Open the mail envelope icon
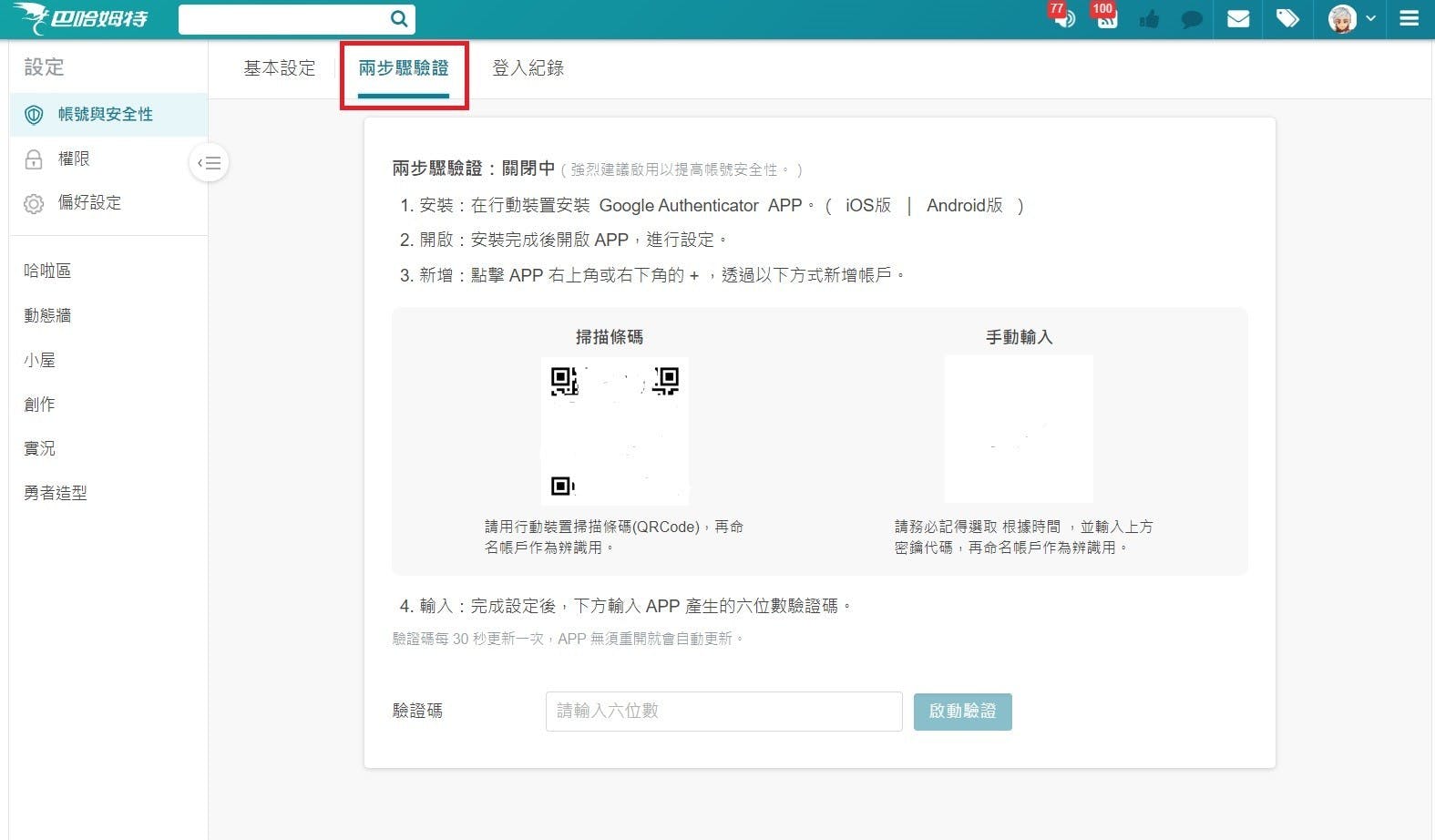1435x840 pixels. tap(1238, 18)
